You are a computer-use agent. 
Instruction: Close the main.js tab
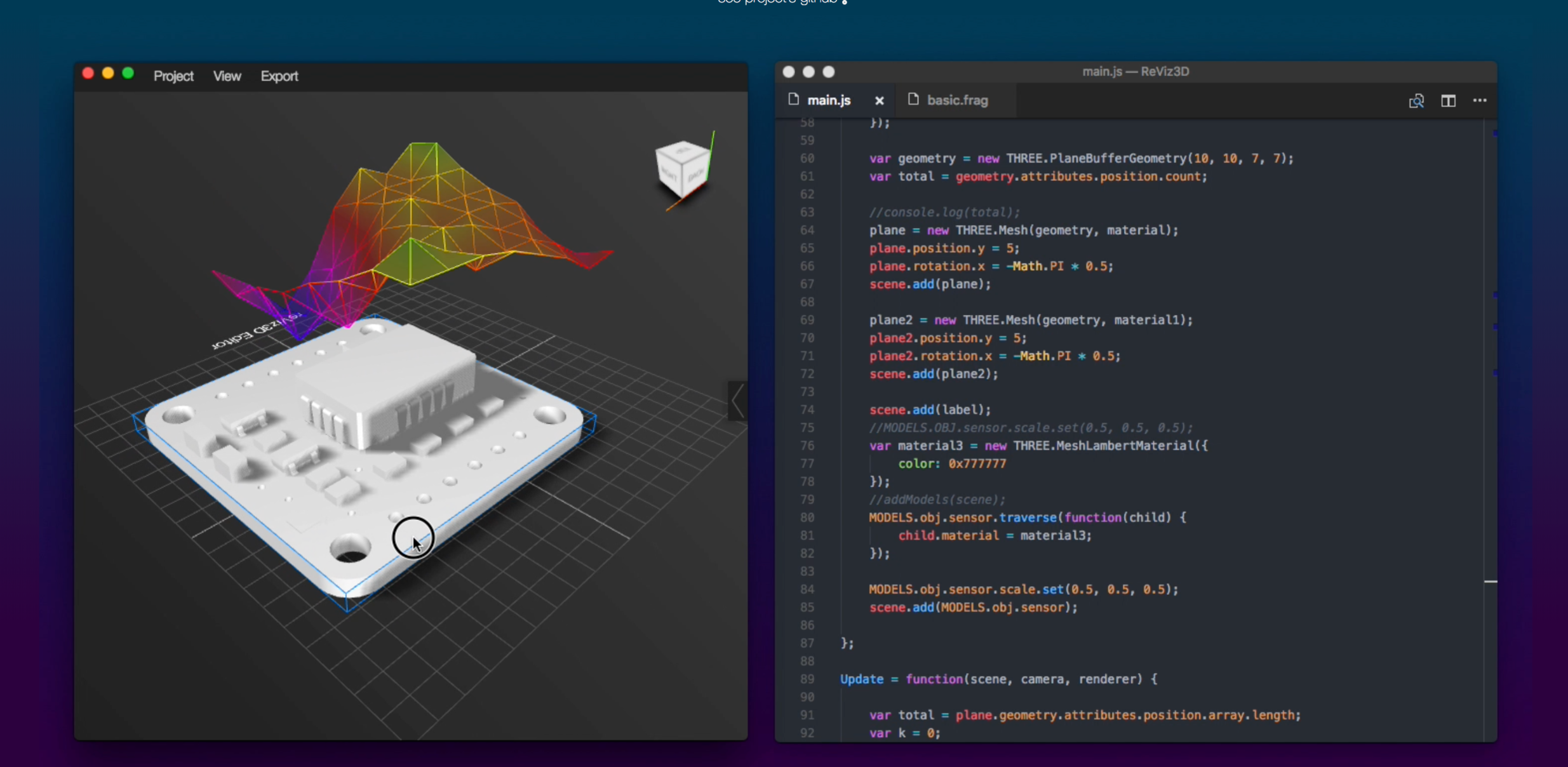coord(879,100)
